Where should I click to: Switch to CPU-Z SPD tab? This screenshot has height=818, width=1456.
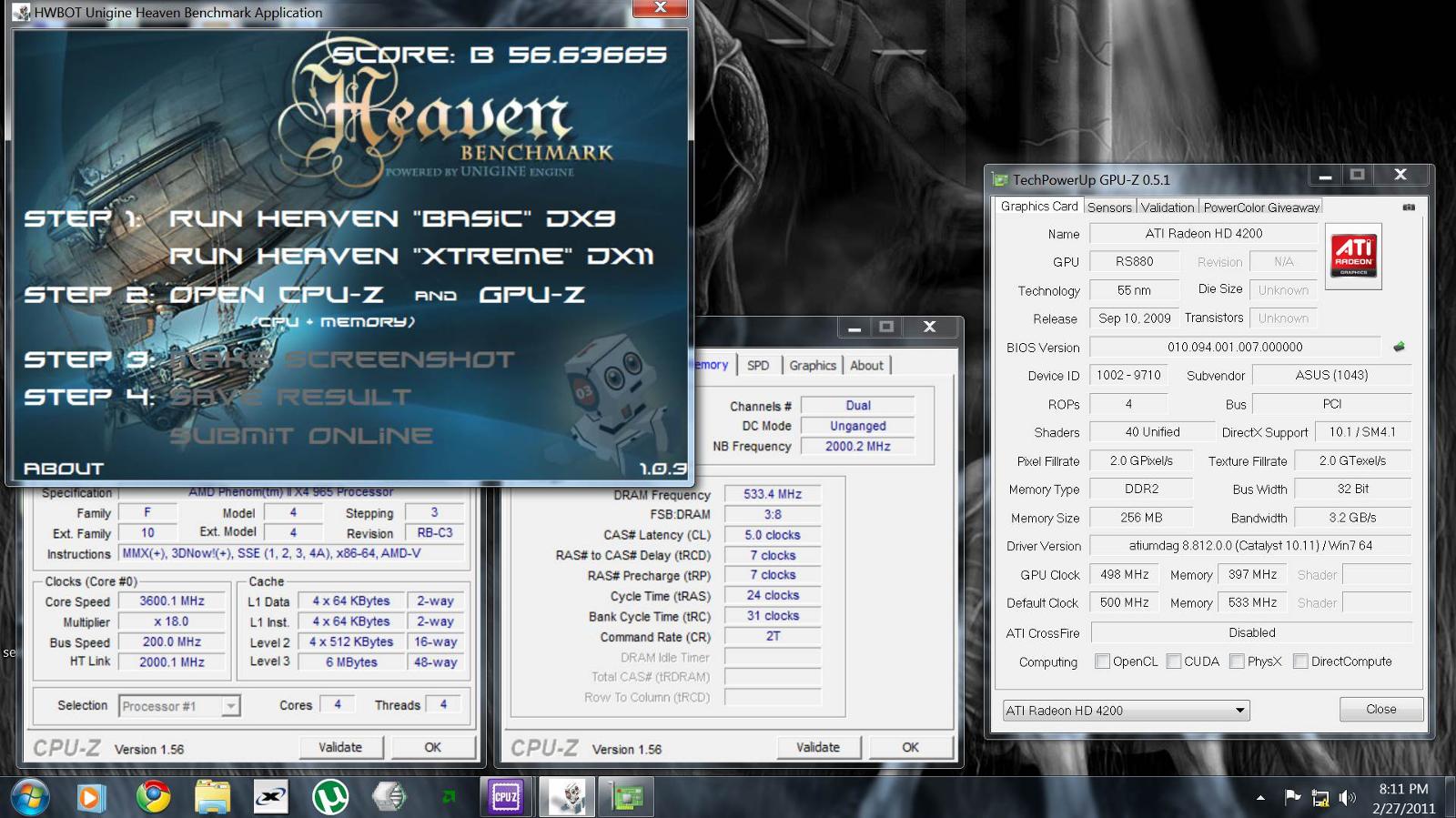click(758, 365)
